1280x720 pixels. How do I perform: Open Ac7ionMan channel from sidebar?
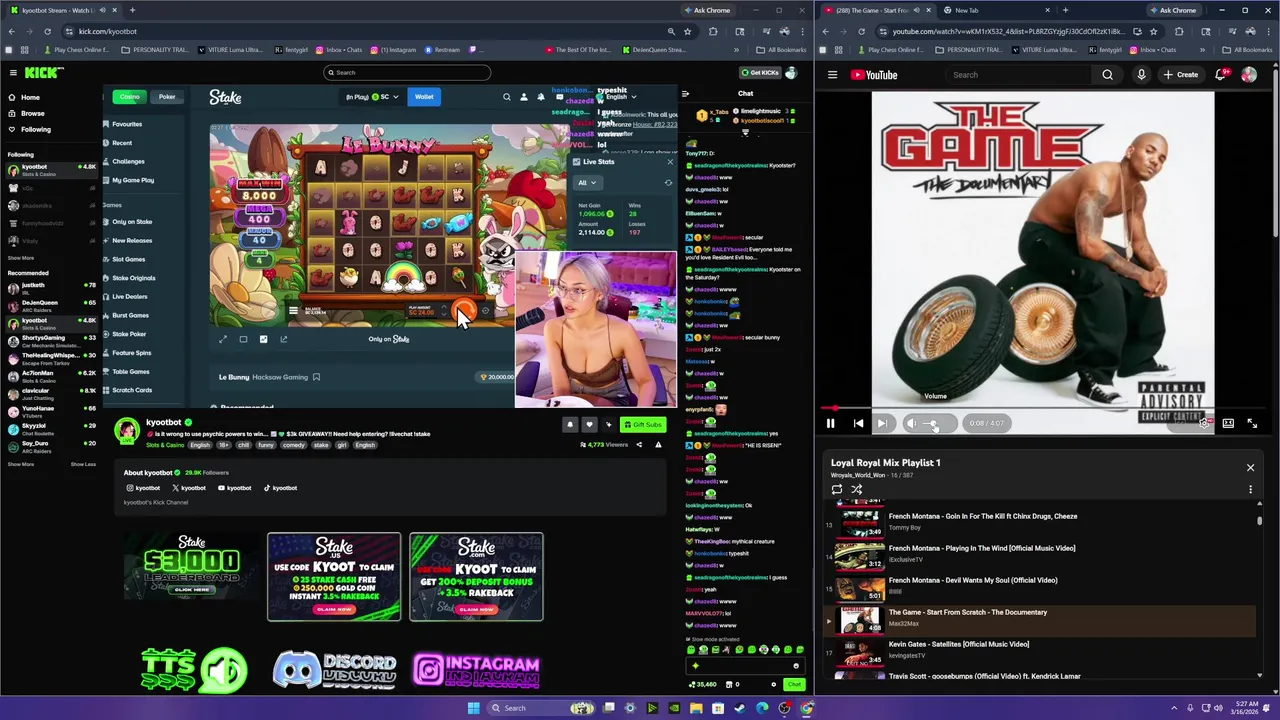[x=50, y=375]
